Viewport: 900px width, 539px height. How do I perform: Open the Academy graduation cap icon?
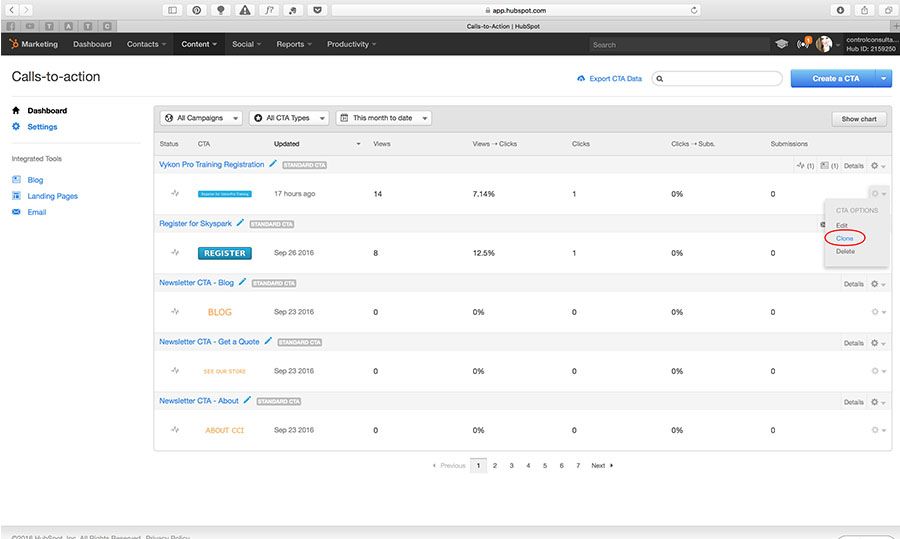pos(781,44)
